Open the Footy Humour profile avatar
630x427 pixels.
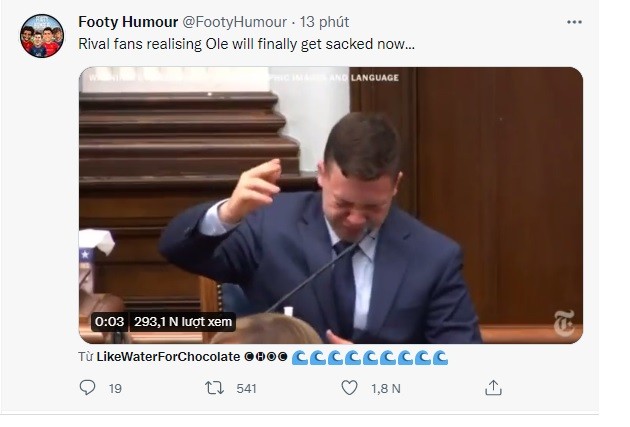click(x=41, y=37)
